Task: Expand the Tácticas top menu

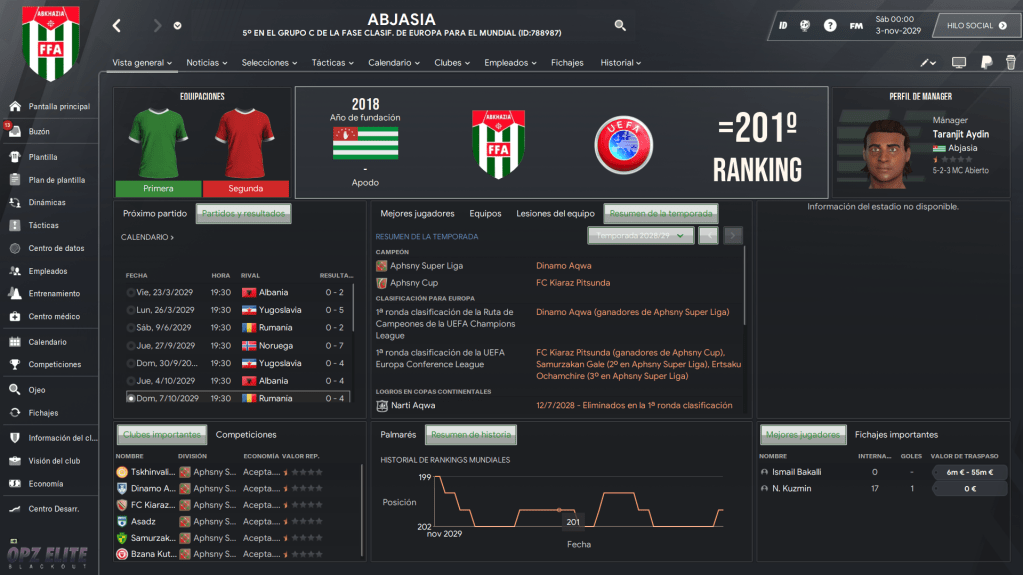Action: tap(332, 63)
